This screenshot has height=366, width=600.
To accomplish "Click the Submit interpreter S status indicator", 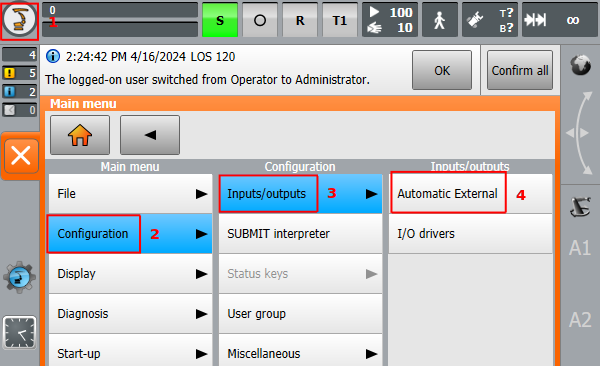I will point(220,20).
